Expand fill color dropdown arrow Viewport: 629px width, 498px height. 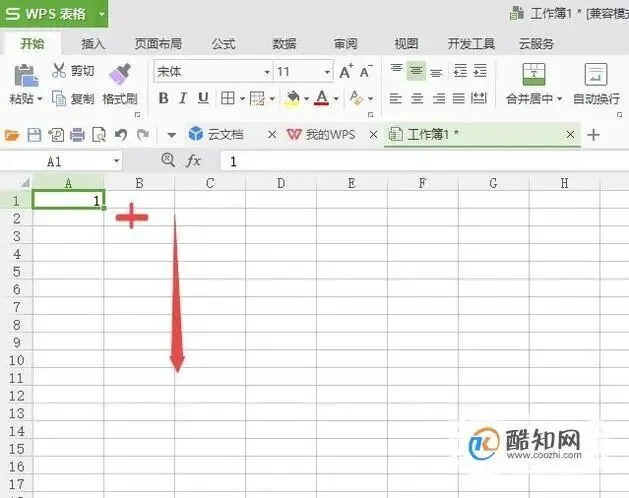[306, 98]
